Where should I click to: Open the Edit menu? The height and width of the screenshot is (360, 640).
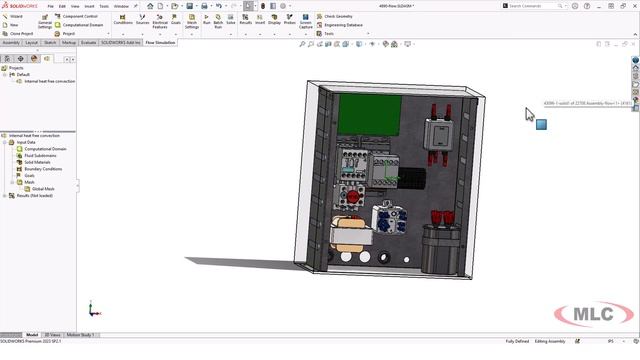point(62,6)
